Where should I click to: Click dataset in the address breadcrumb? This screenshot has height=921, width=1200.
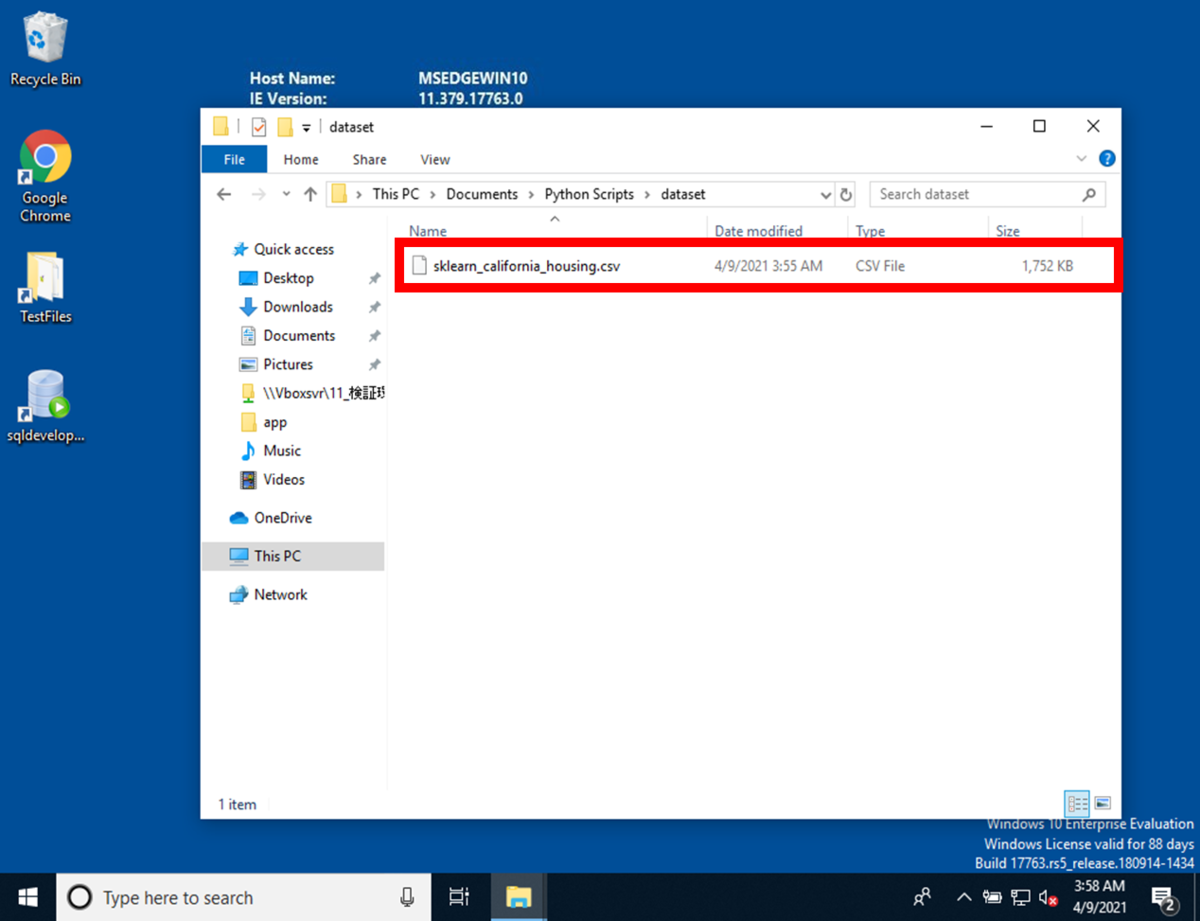683,194
